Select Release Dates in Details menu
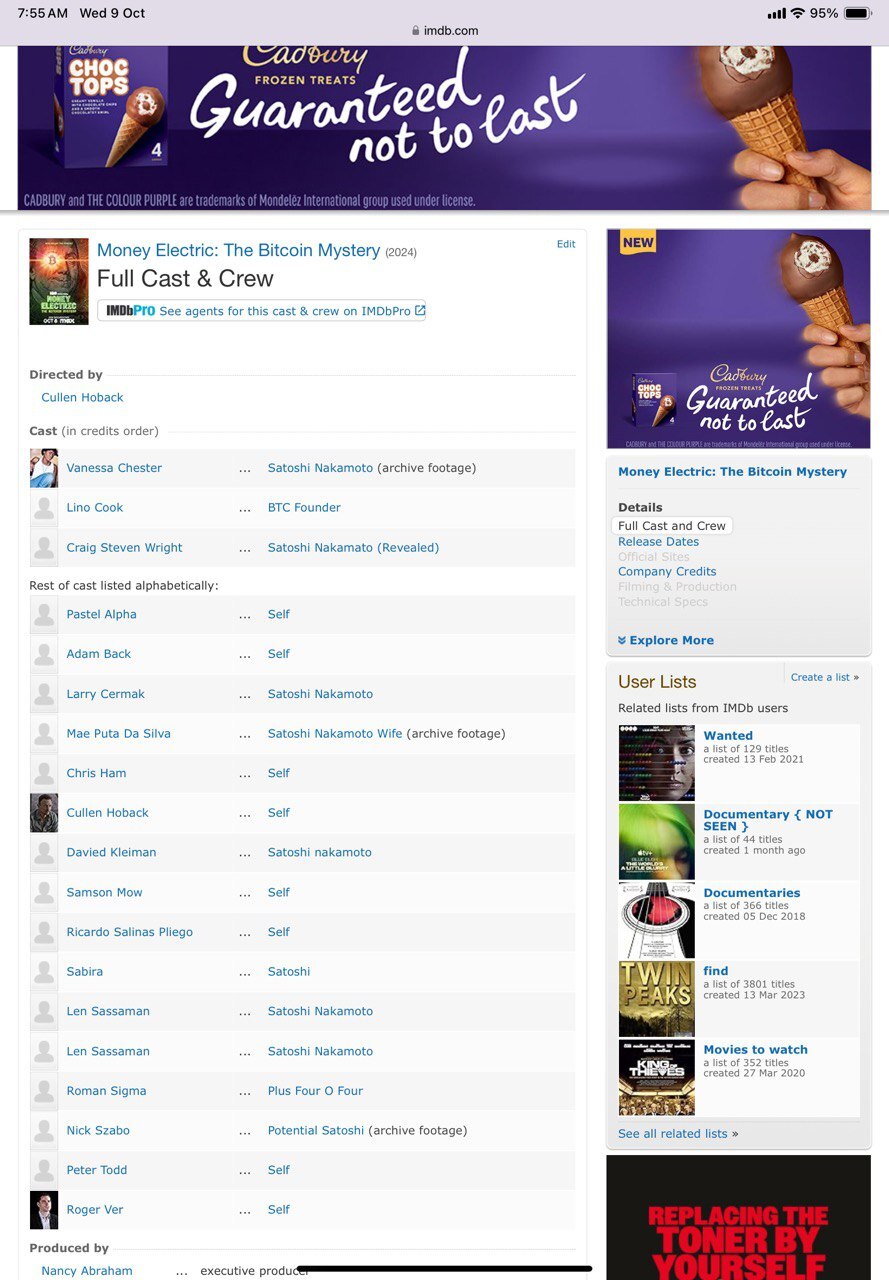This screenshot has width=889, height=1280. (658, 542)
